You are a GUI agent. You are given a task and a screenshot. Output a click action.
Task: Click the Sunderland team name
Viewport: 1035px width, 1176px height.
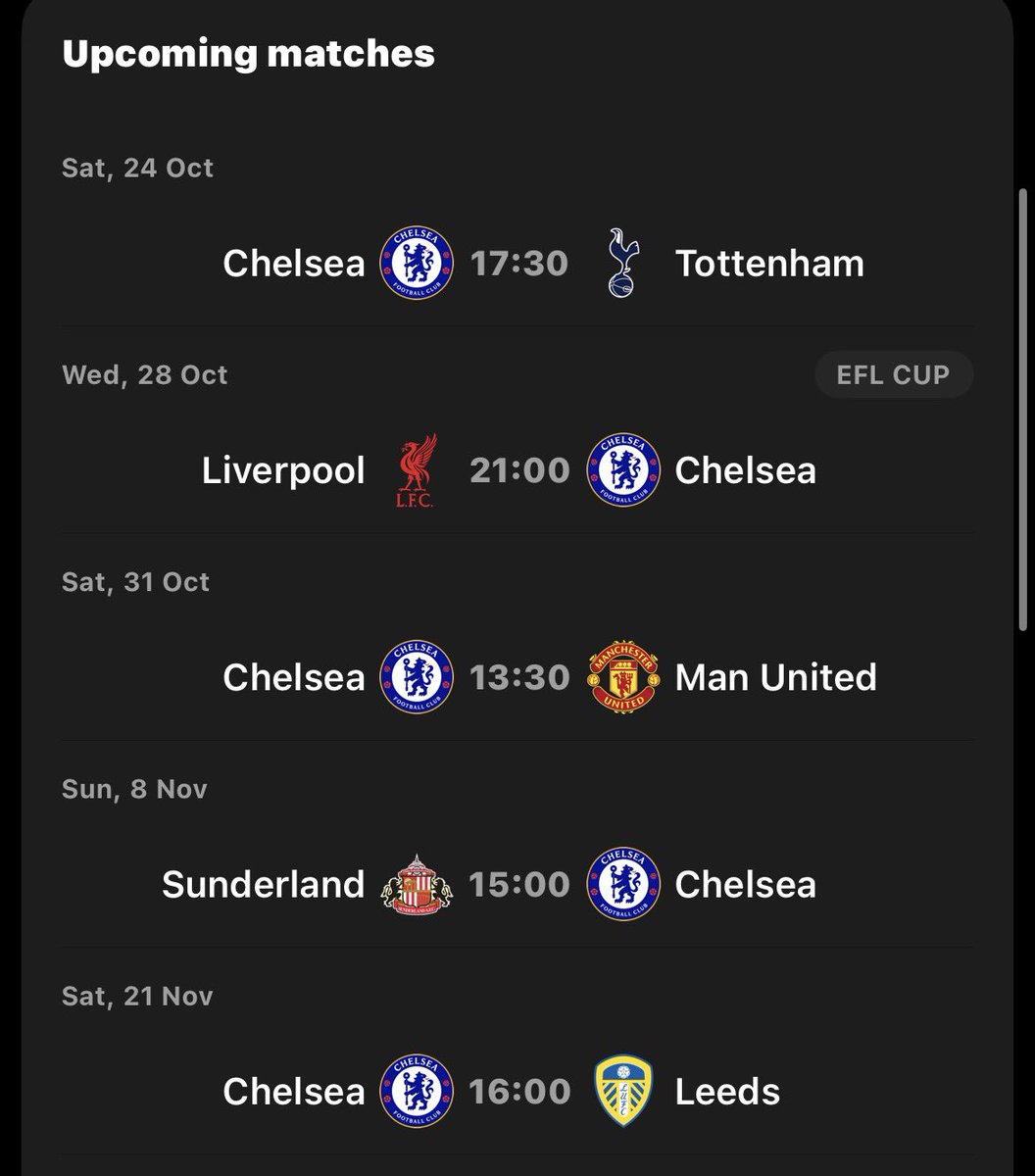[263, 884]
